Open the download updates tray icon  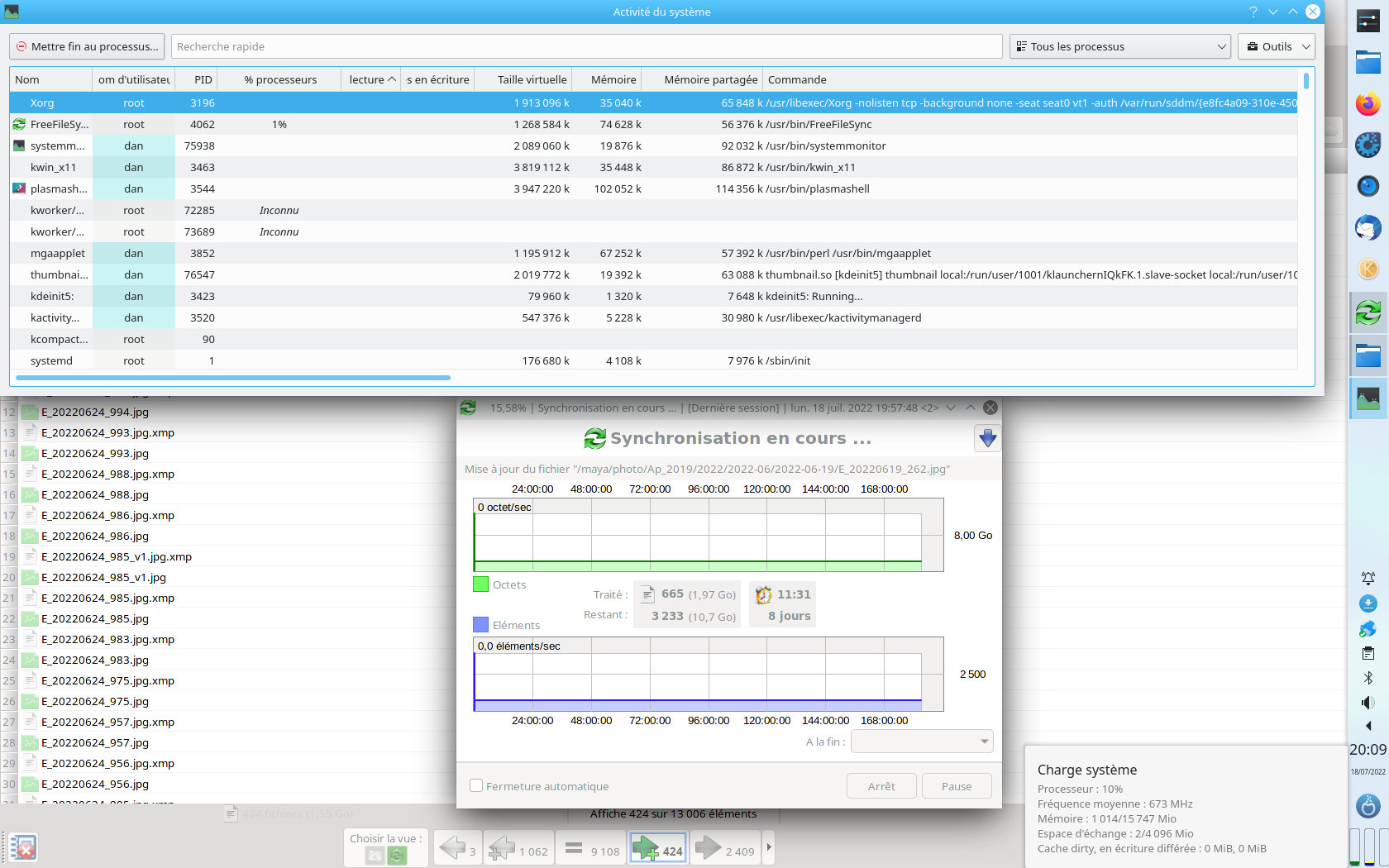click(x=1368, y=603)
